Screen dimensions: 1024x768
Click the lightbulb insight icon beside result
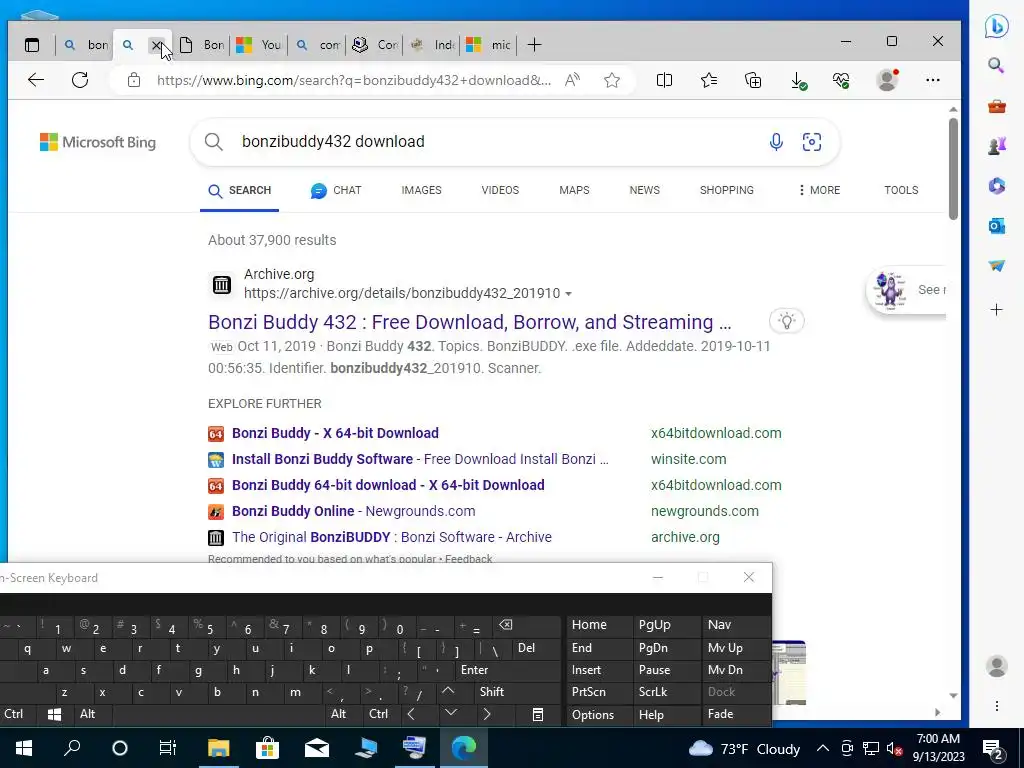click(x=787, y=321)
